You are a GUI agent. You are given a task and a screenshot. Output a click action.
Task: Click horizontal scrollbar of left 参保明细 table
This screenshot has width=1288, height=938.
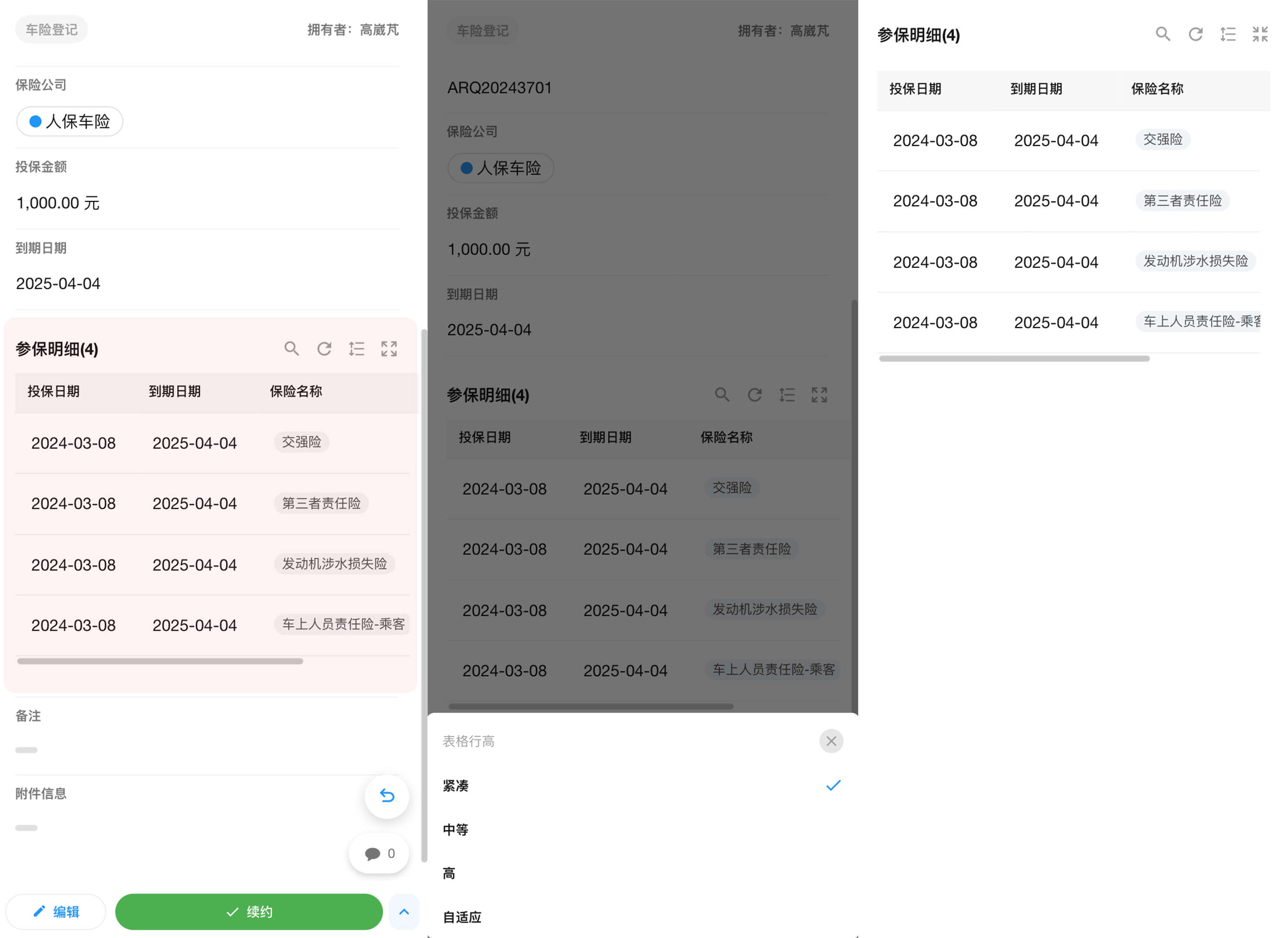tap(160, 661)
